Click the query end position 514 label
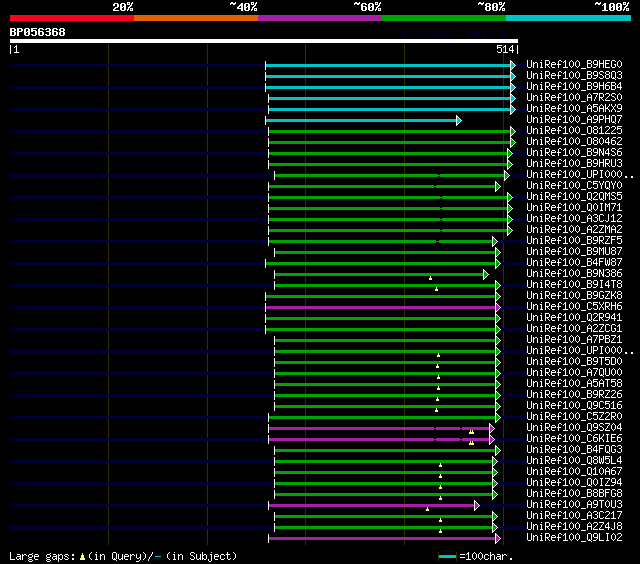The height and width of the screenshot is (564, 640). [x=505, y=49]
